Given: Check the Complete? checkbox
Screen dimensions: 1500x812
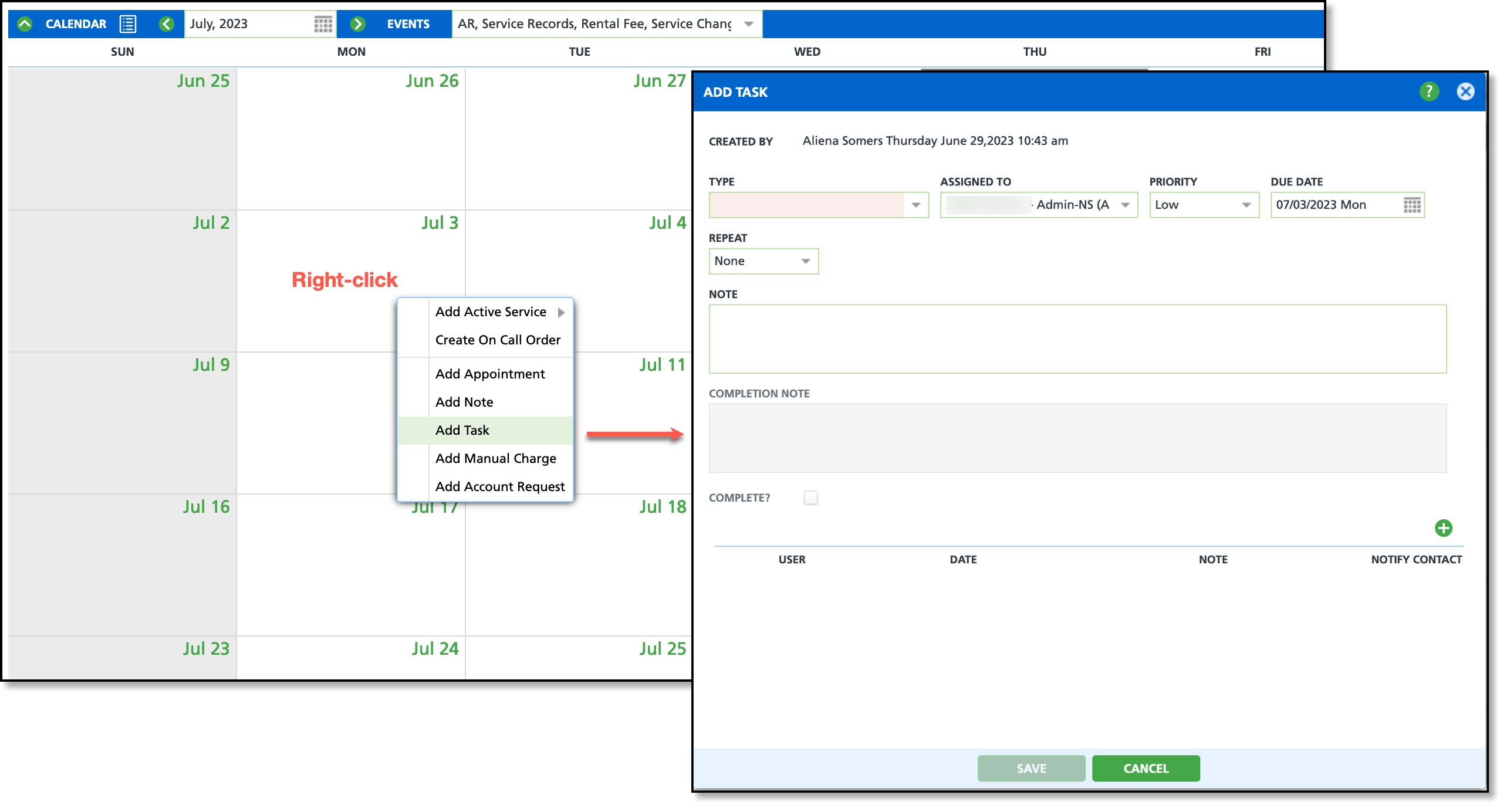Looking at the screenshot, I should click(810, 498).
